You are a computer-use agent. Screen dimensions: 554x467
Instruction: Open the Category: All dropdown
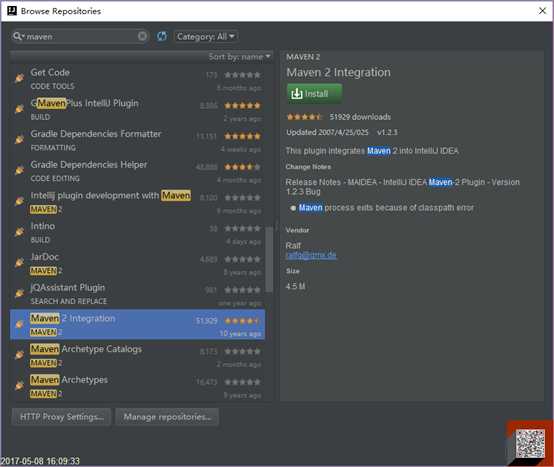pos(206,36)
